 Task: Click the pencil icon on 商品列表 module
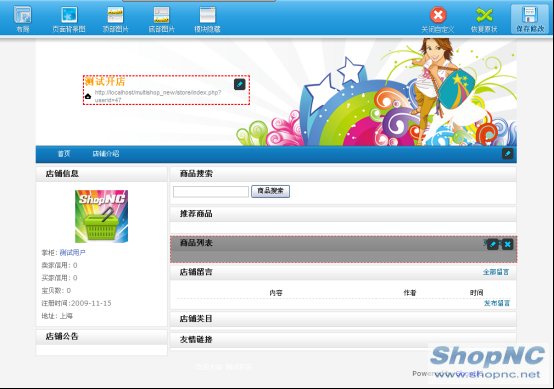click(x=493, y=244)
